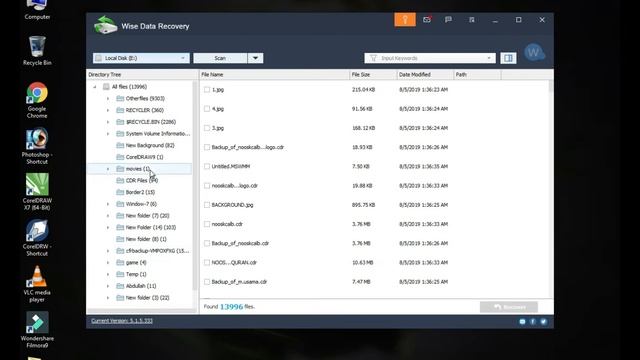Image resolution: width=640 pixels, height=360 pixels.
Task: Toggle the preview panel layout icon
Action: click(x=508, y=58)
